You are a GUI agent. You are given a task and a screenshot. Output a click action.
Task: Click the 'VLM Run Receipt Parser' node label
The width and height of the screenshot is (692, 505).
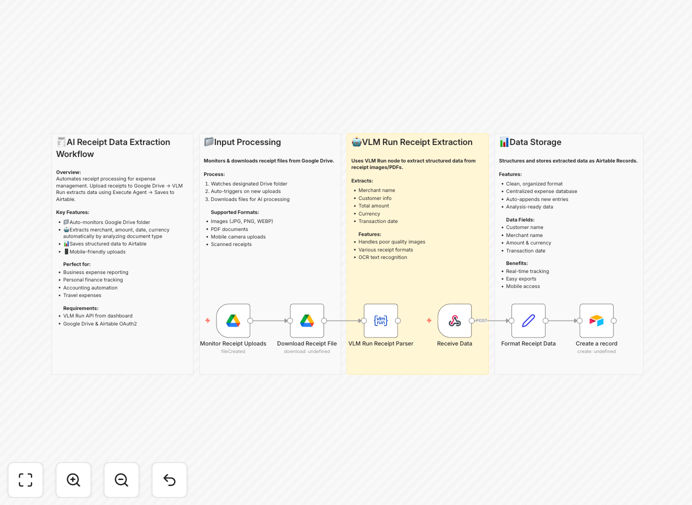(x=380, y=343)
